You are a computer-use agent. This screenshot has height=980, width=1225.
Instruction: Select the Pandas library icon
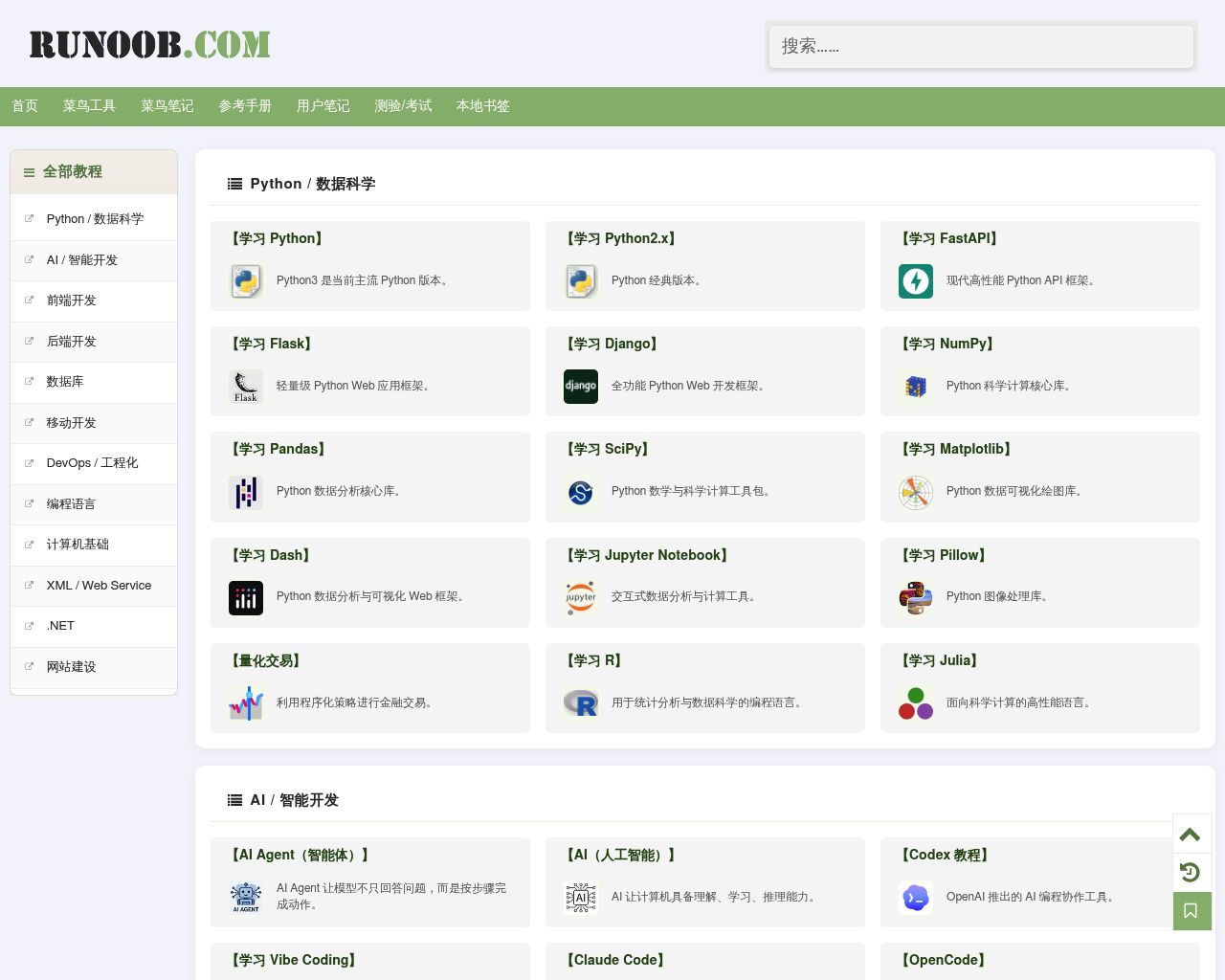coord(246,492)
